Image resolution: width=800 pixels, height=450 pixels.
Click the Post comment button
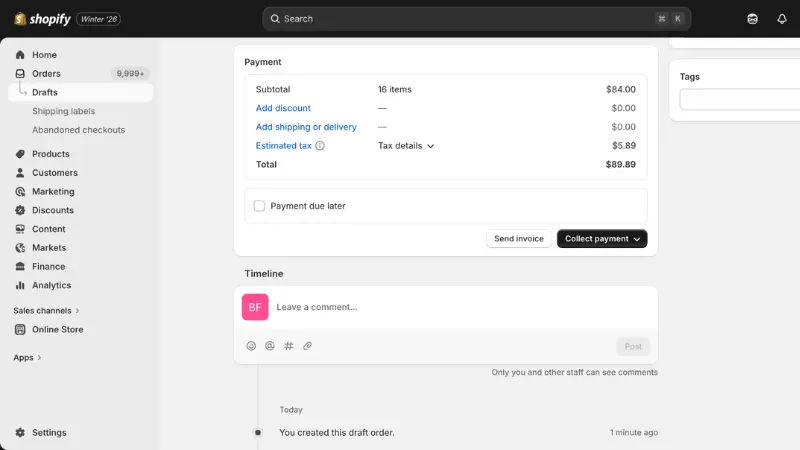633,346
